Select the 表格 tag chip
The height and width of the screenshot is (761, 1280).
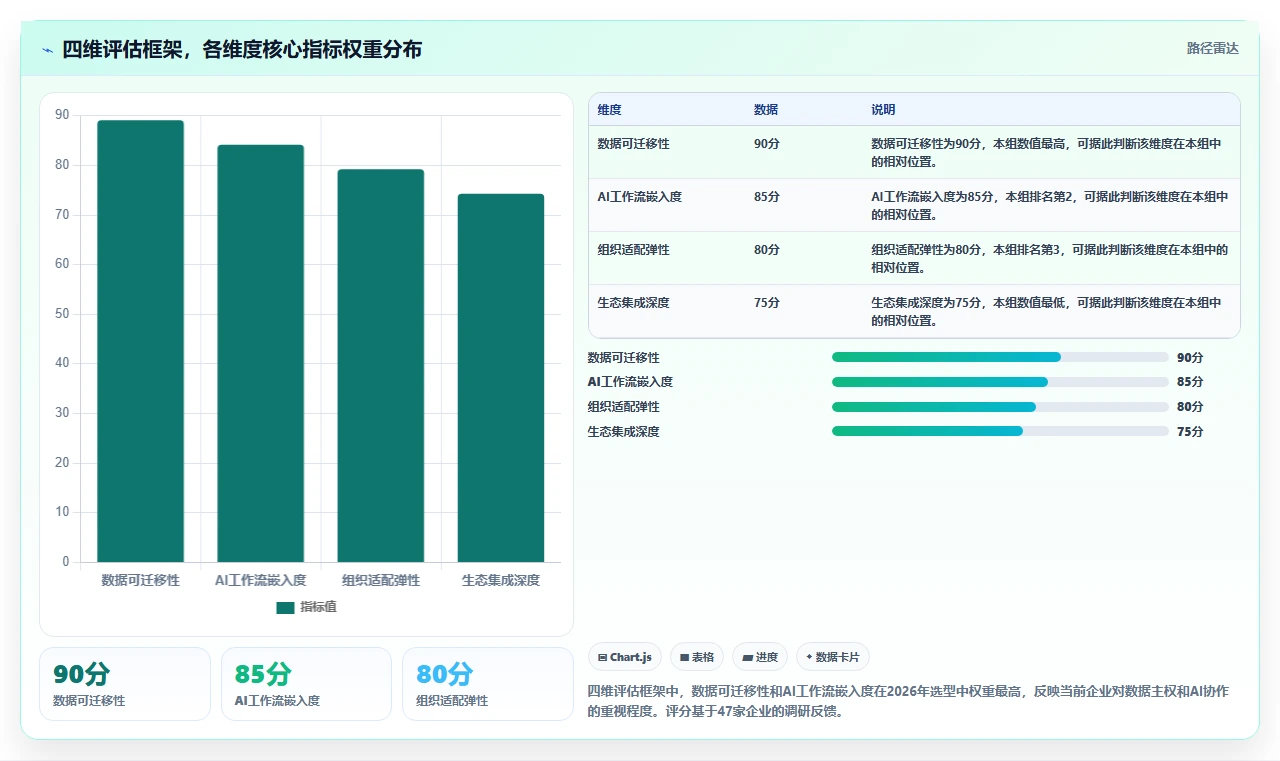(697, 657)
